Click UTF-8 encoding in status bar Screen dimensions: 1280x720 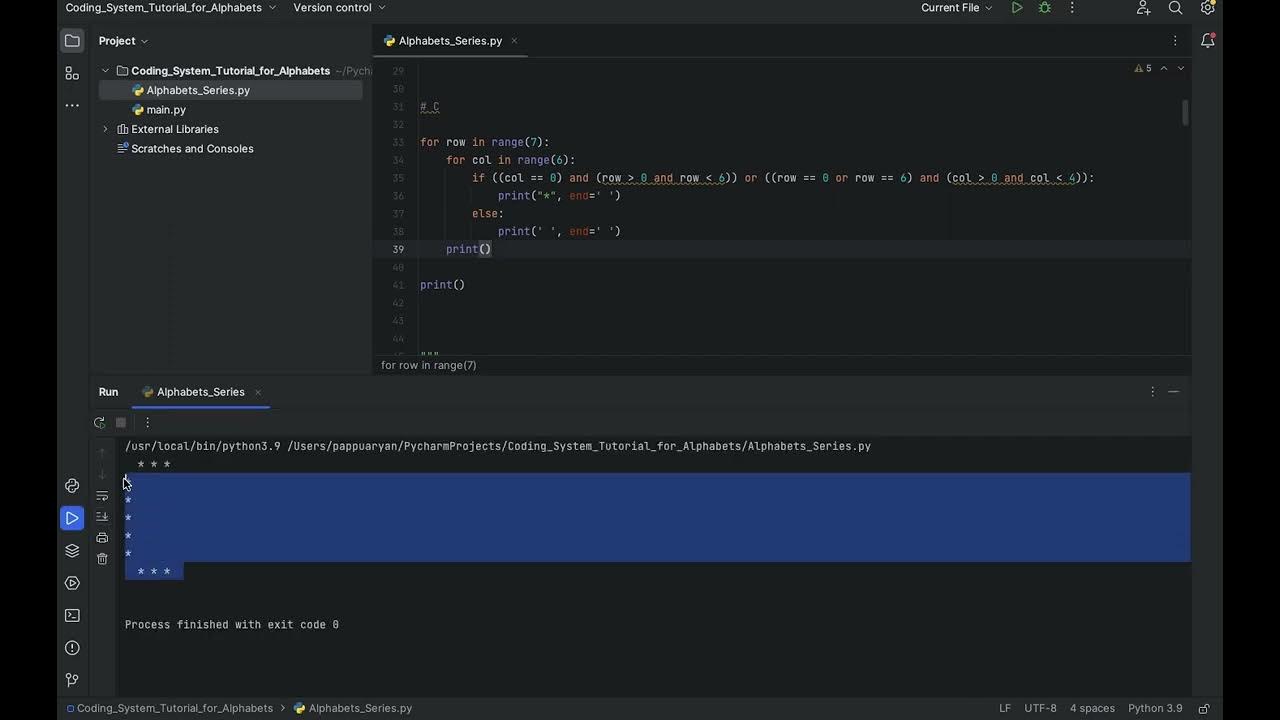click(x=1040, y=708)
